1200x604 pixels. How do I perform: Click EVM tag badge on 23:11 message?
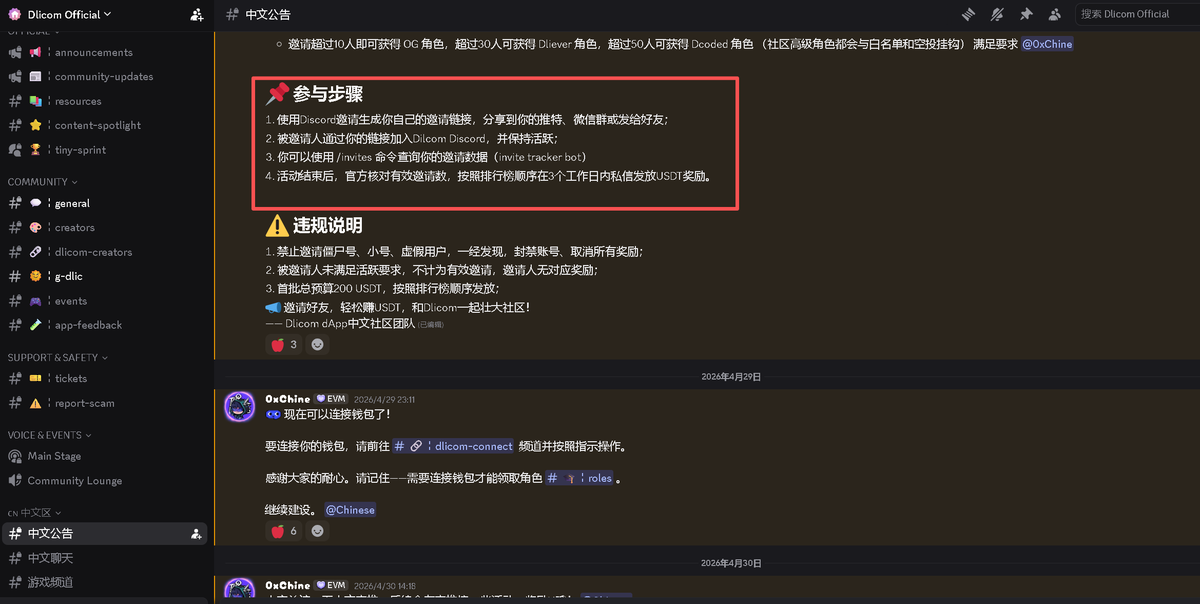click(332, 399)
